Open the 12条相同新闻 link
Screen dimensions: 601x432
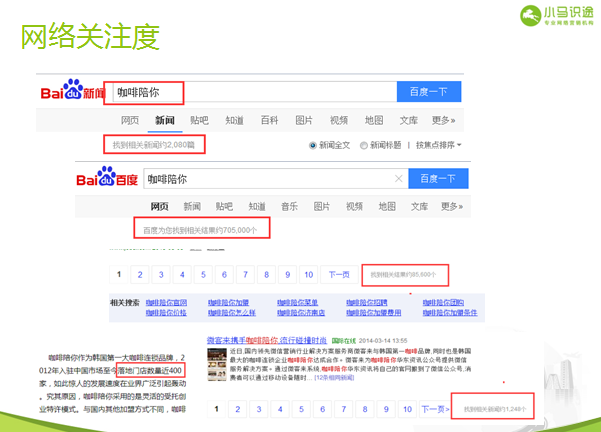coord(334,378)
